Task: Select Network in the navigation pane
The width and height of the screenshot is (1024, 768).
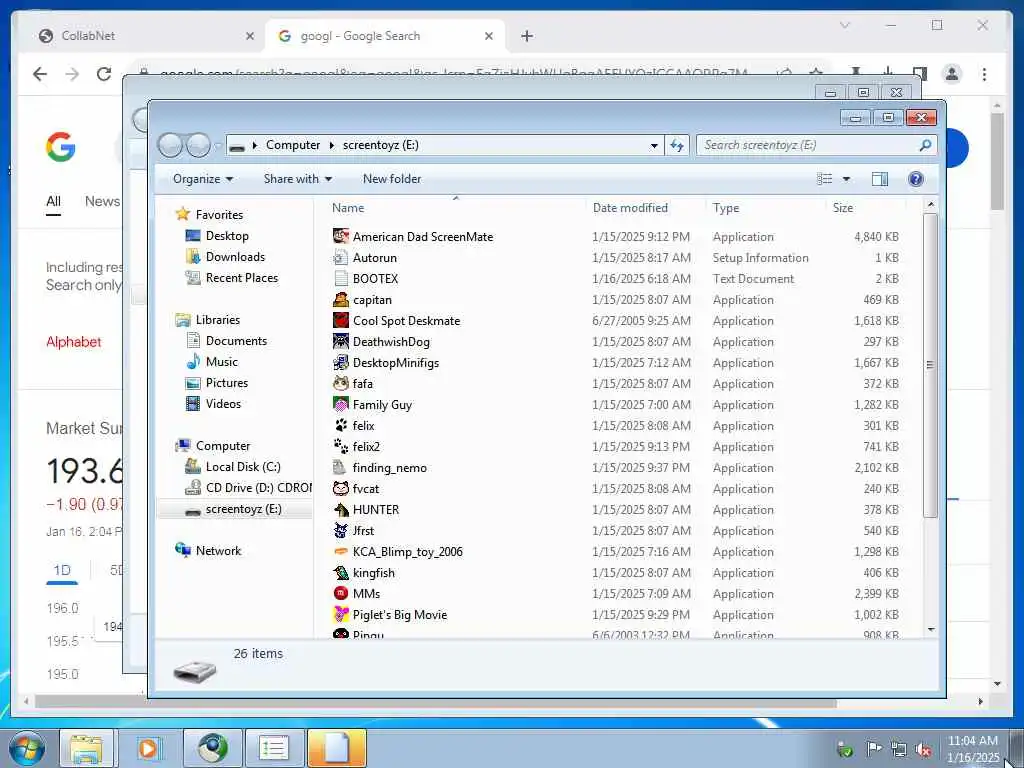Action: [x=218, y=551]
